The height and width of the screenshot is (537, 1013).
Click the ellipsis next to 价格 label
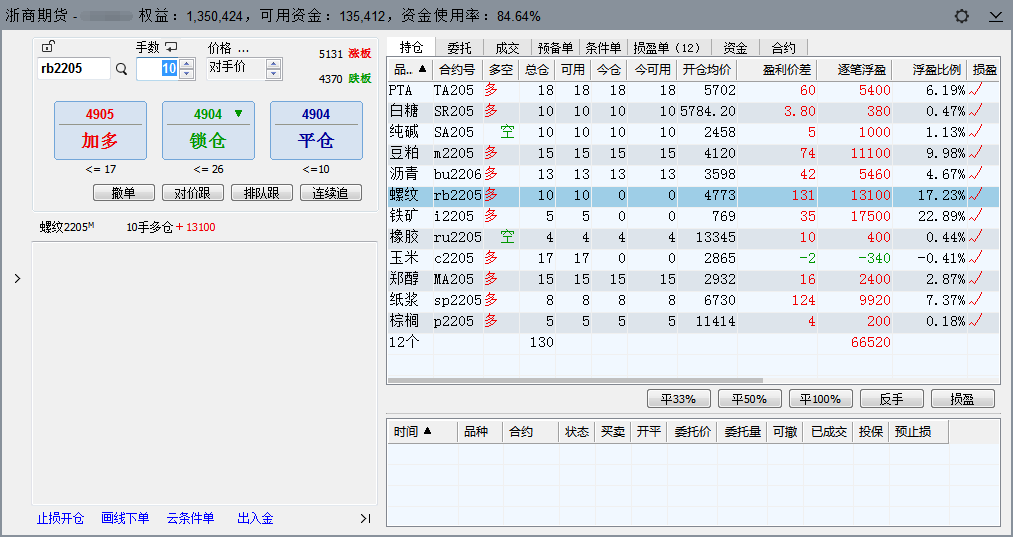click(x=243, y=48)
